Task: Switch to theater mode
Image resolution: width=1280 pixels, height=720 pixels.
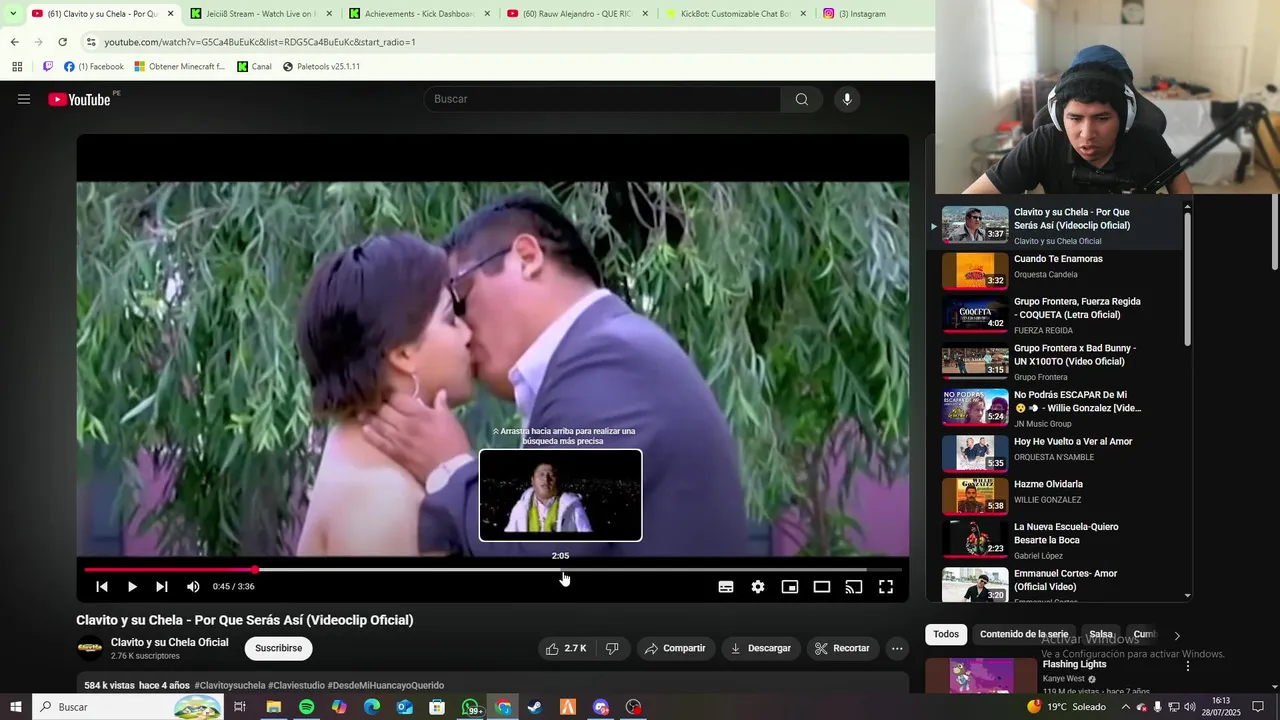Action: click(x=822, y=587)
